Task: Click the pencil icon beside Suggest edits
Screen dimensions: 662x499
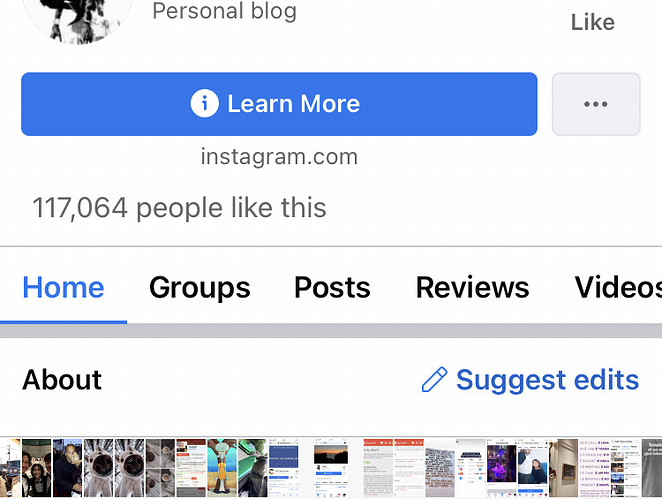Action: (x=434, y=379)
